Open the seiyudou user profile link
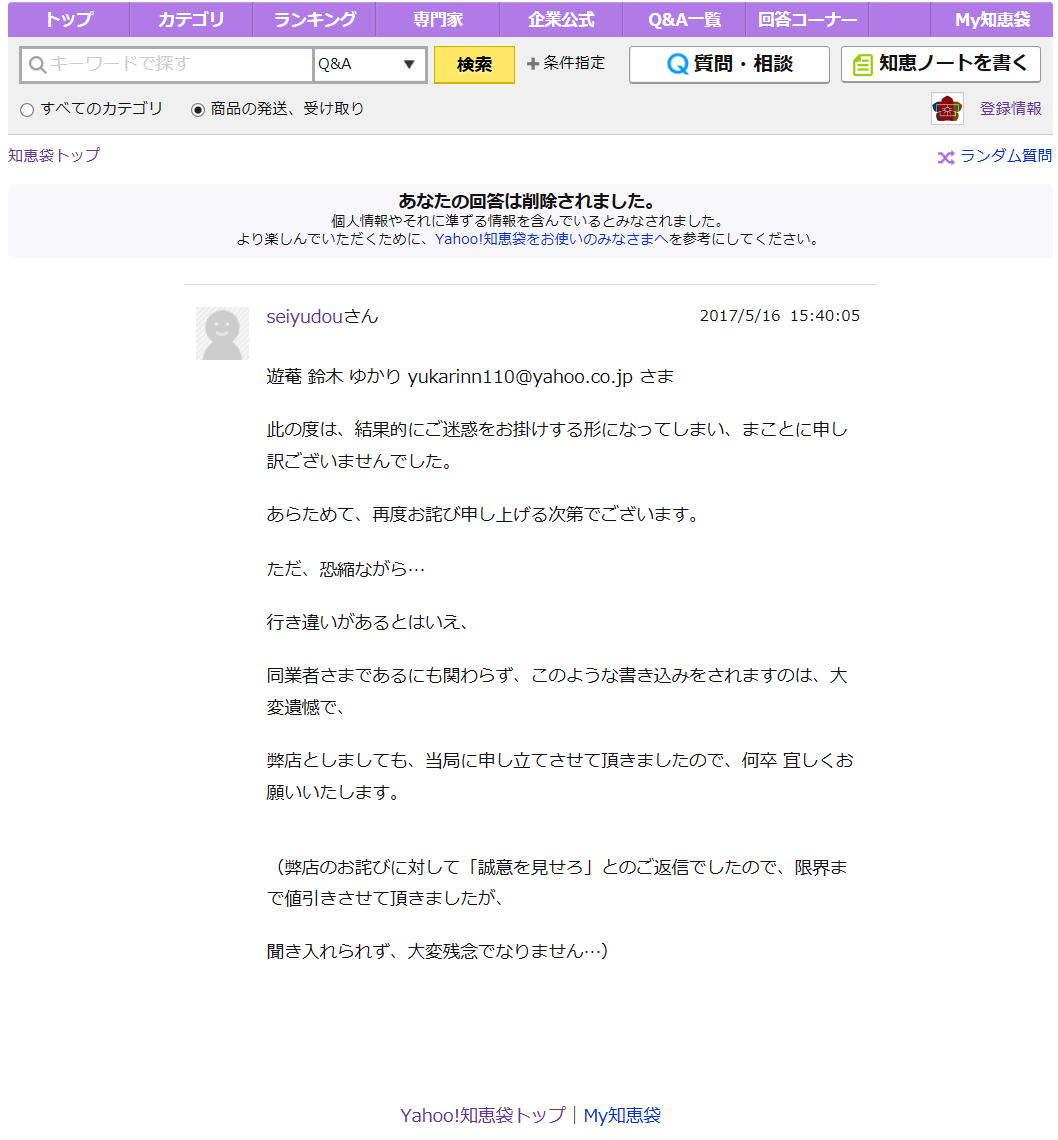 304,316
